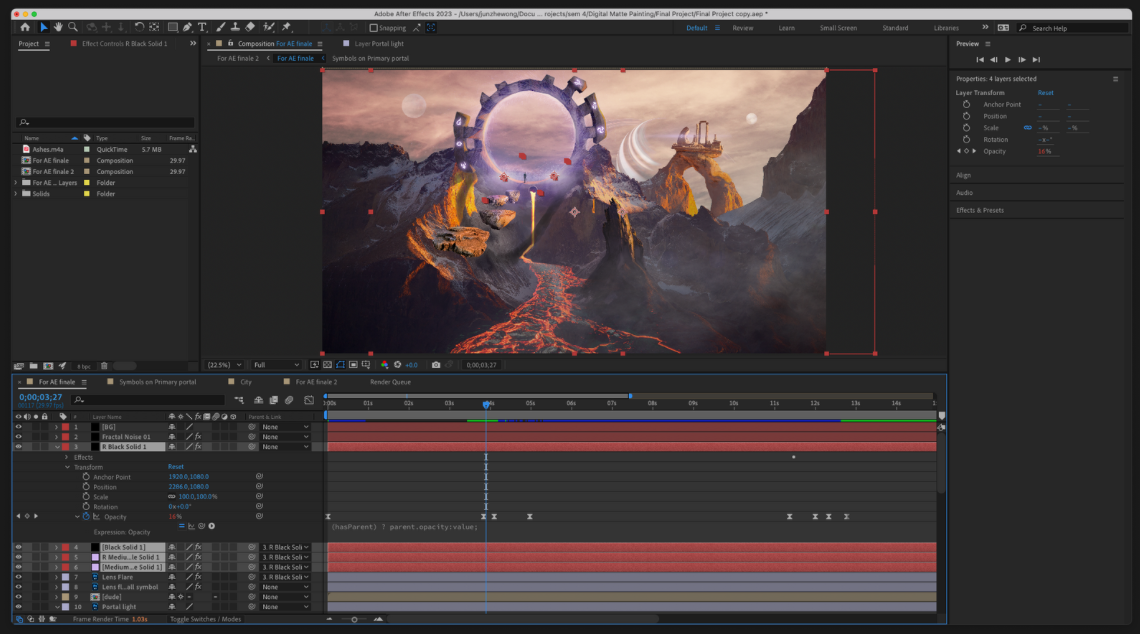Image resolution: width=1140 pixels, height=634 pixels.
Task: Click the Scale stopwatch in timeline transform
Action: point(87,497)
